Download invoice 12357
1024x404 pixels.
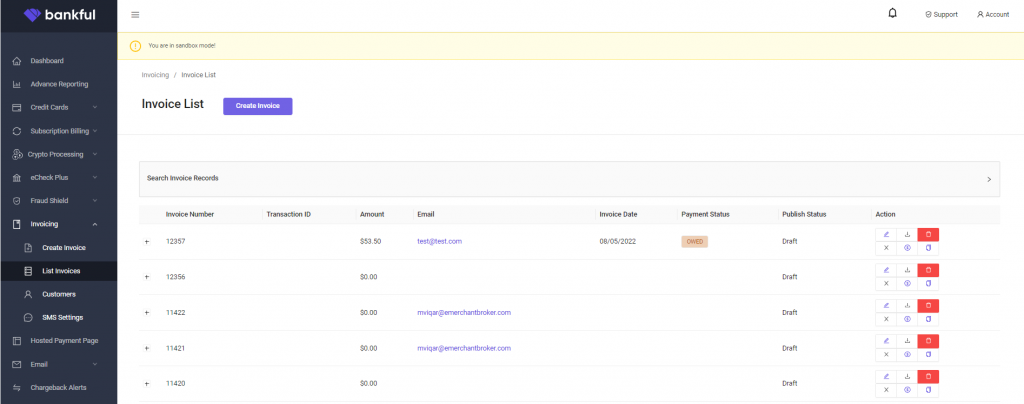pos(907,234)
